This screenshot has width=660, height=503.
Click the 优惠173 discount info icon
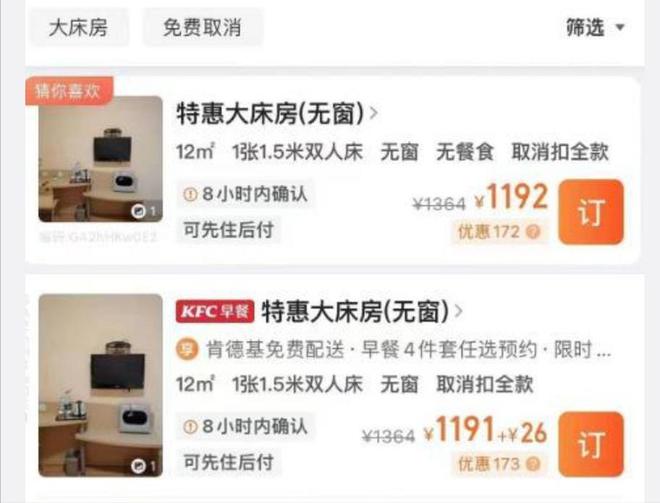click(533, 464)
